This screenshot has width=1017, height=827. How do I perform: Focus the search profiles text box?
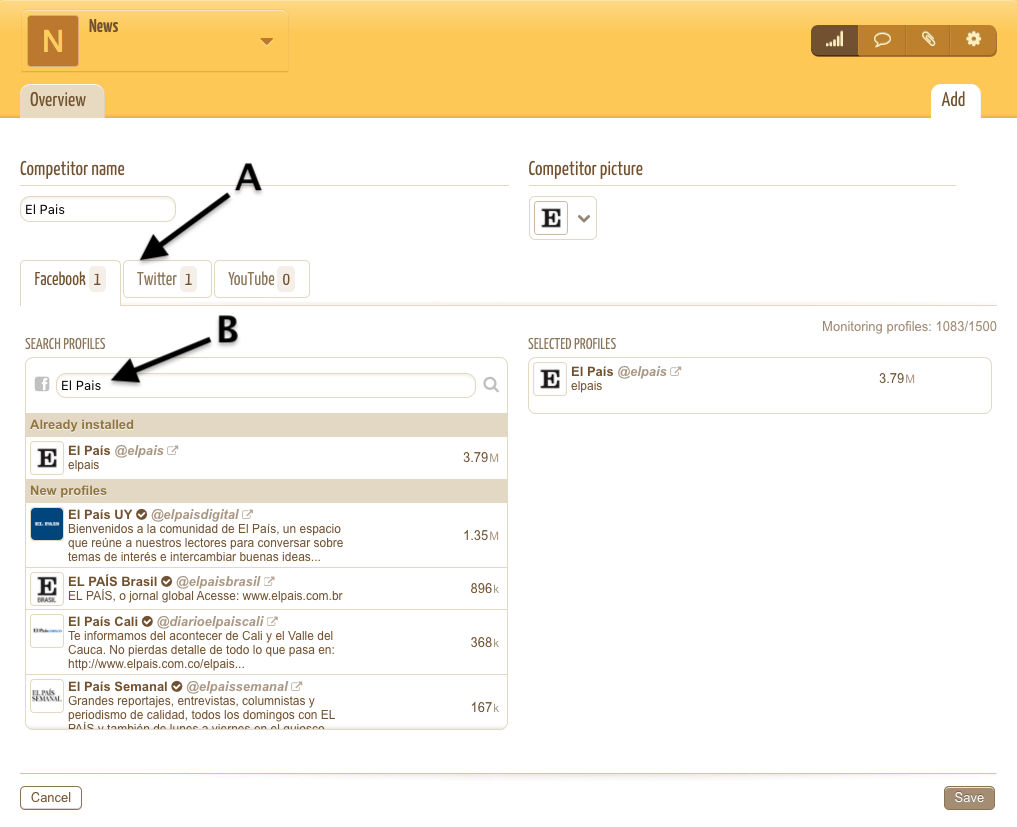[x=266, y=385]
